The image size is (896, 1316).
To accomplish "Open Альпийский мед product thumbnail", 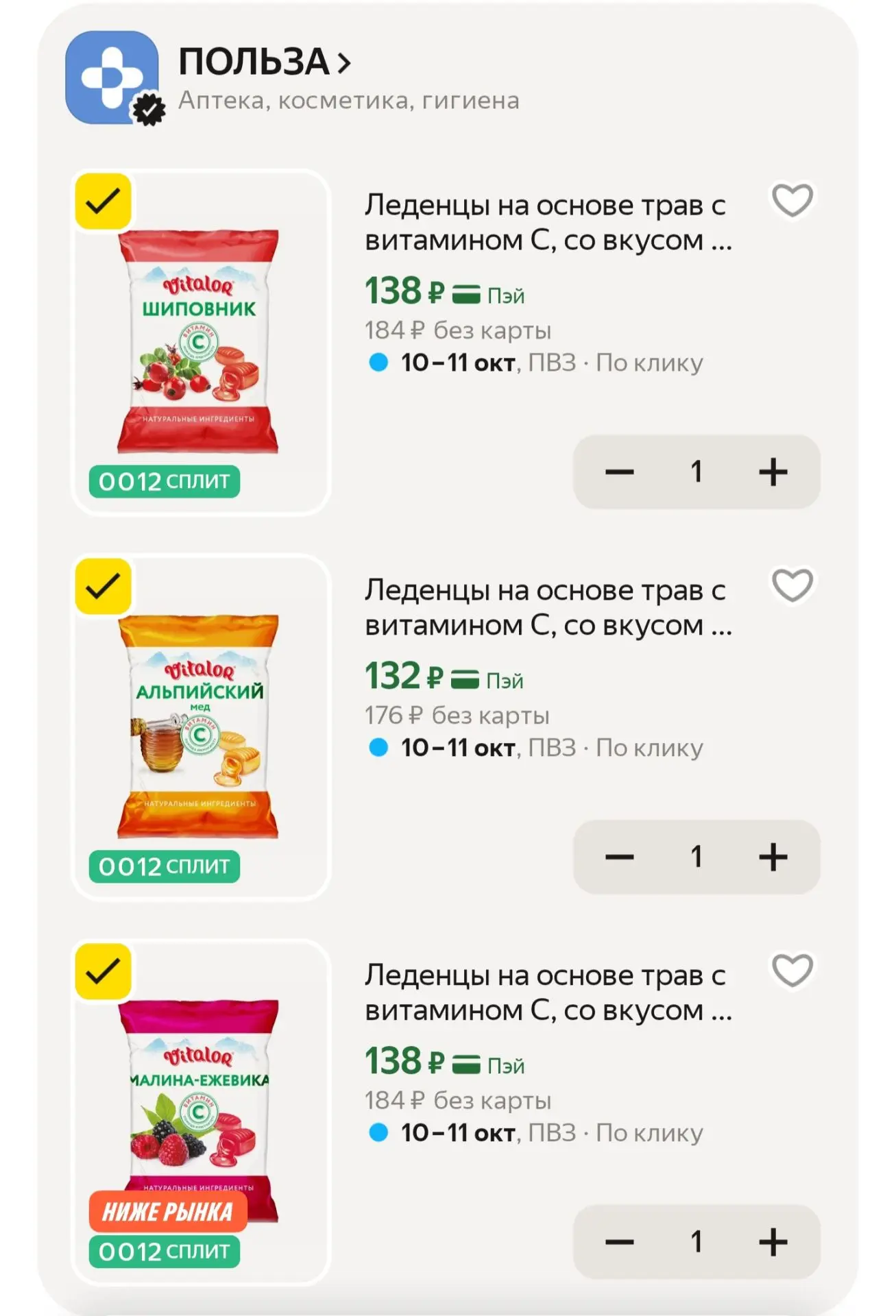I will tap(198, 727).
